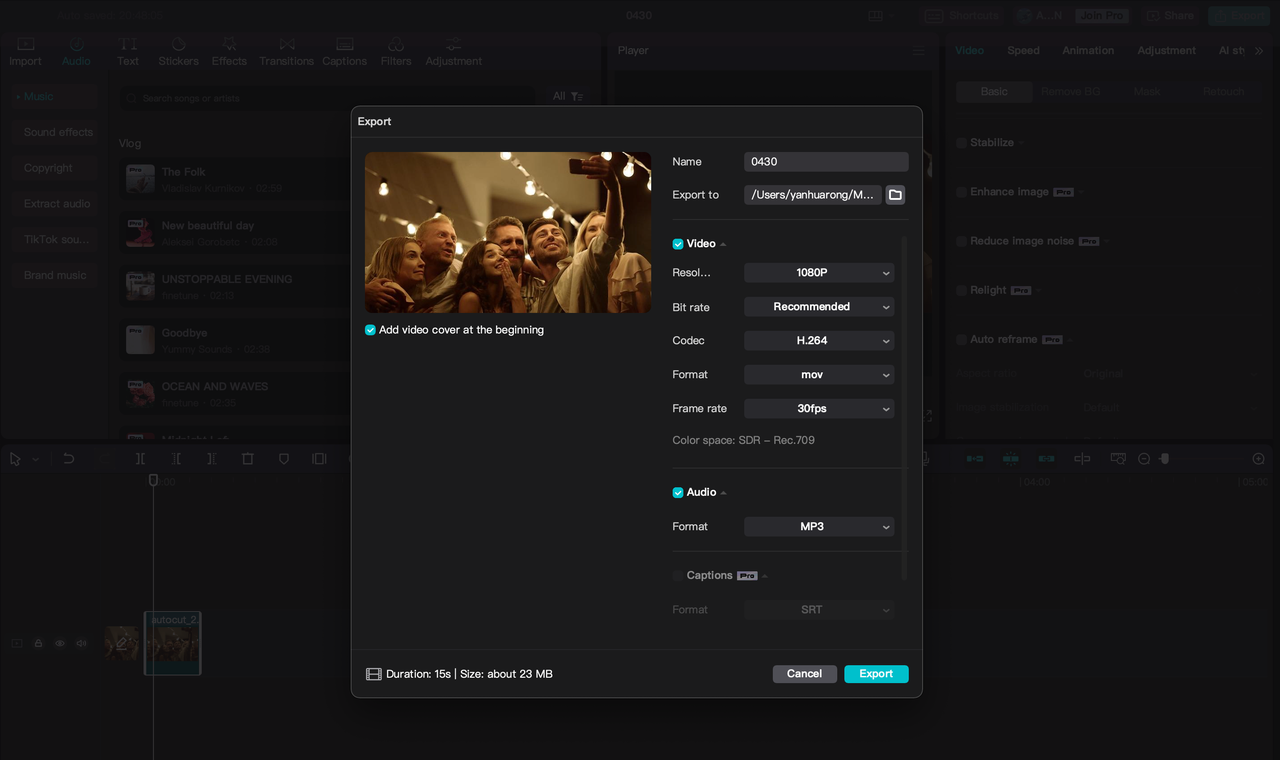Switch to the Speed tab
This screenshot has width=1280, height=760.
click(x=1023, y=50)
